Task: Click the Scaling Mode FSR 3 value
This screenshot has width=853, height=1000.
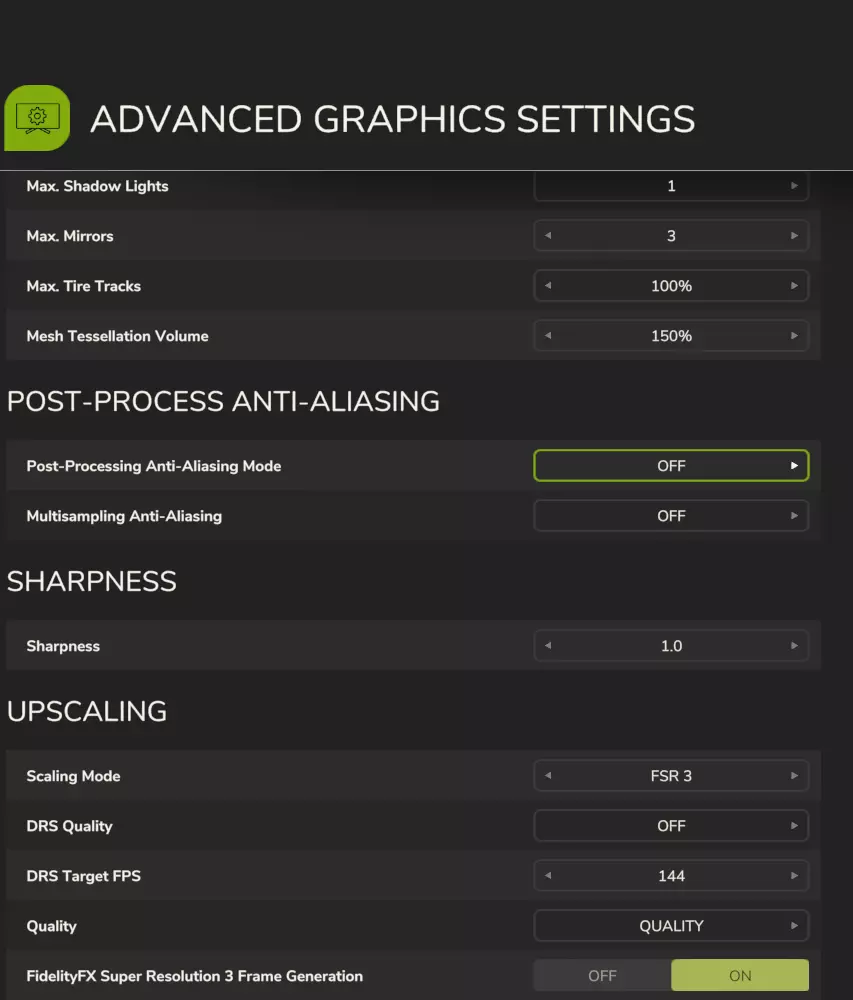Action: [x=671, y=776]
